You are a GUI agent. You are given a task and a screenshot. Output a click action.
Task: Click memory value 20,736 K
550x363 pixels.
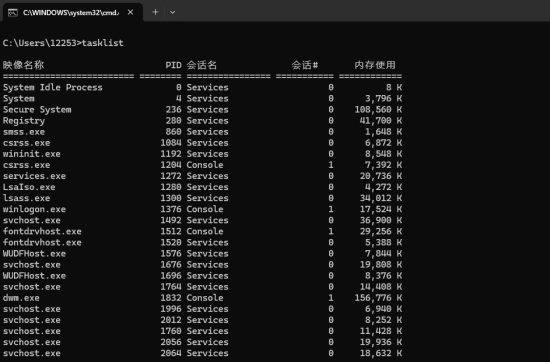[x=381, y=176]
